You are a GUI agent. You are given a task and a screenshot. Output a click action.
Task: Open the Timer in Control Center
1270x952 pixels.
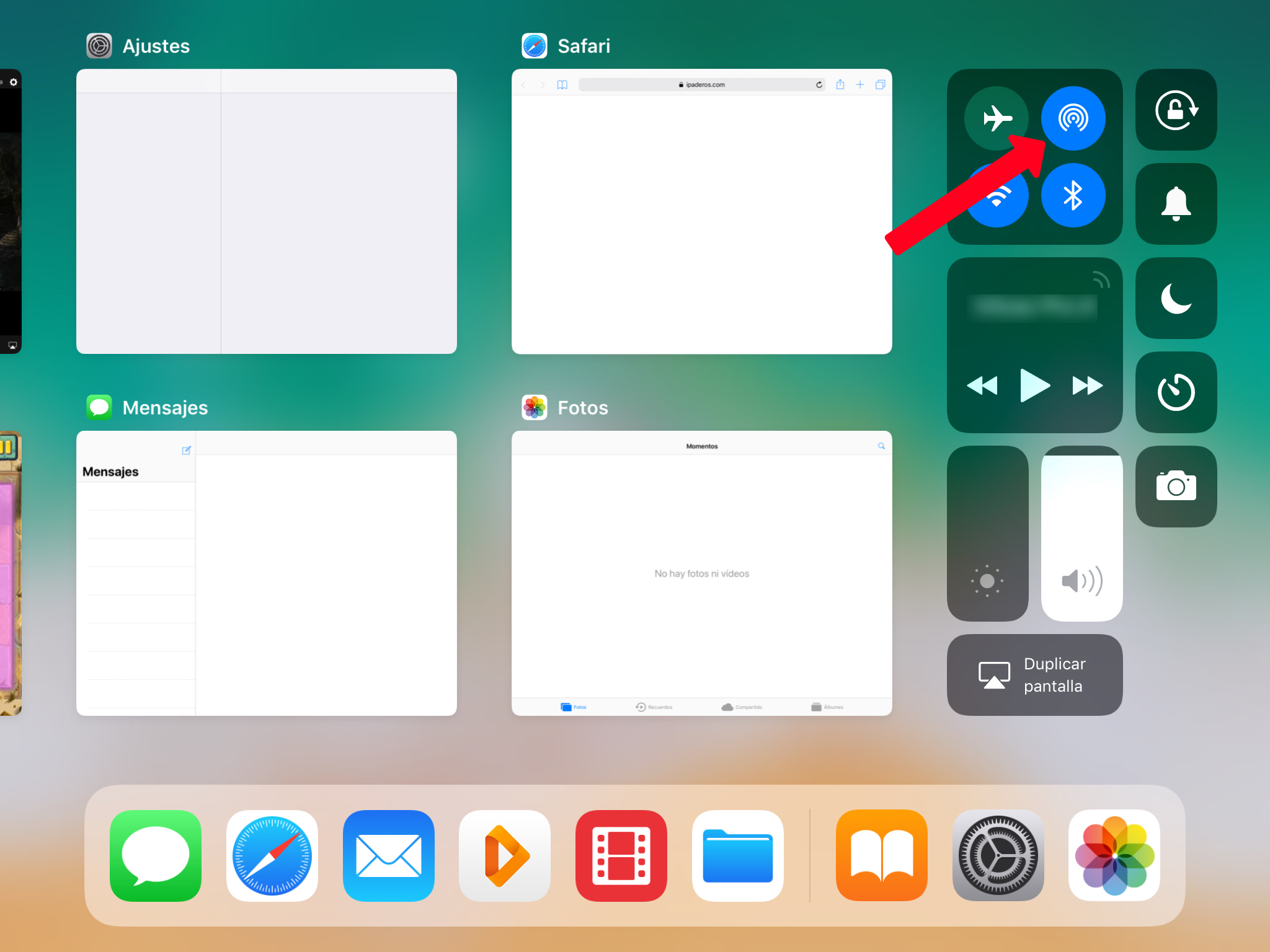pos(1175,392)
